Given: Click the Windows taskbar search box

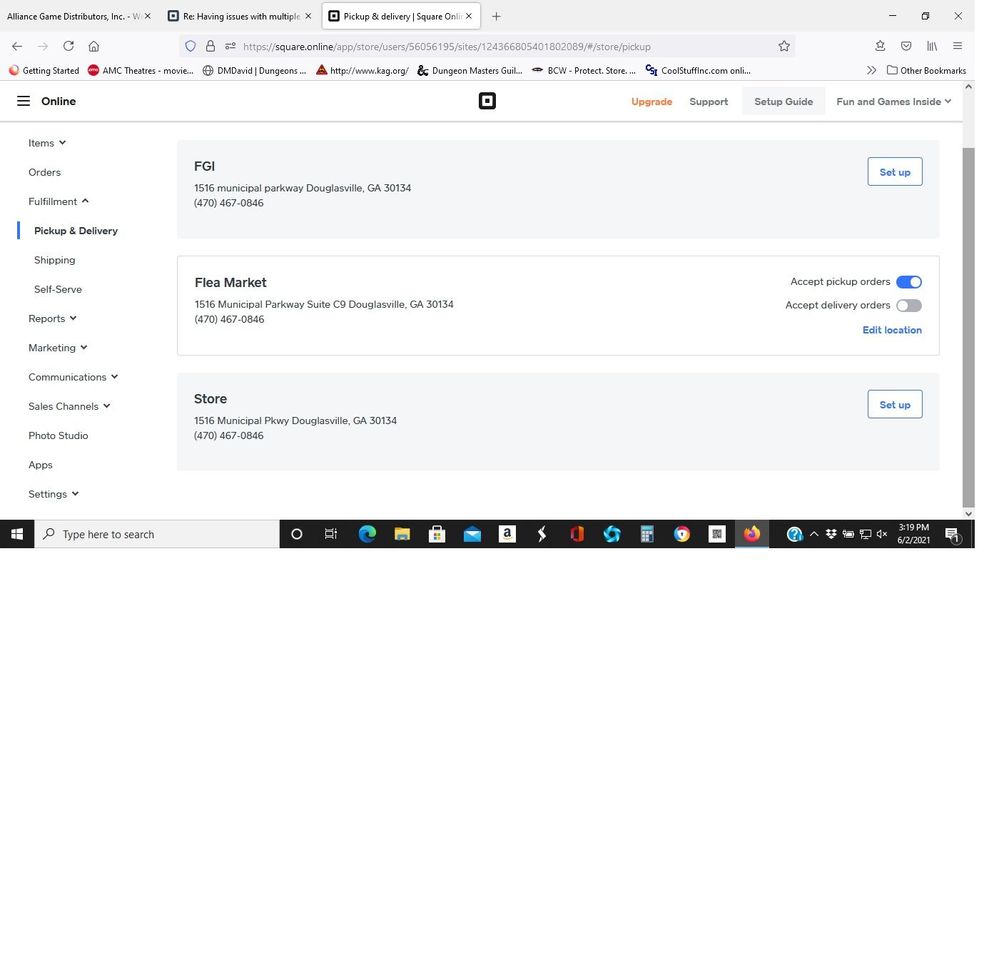Looking at the screenshot, I should [158, 534].
